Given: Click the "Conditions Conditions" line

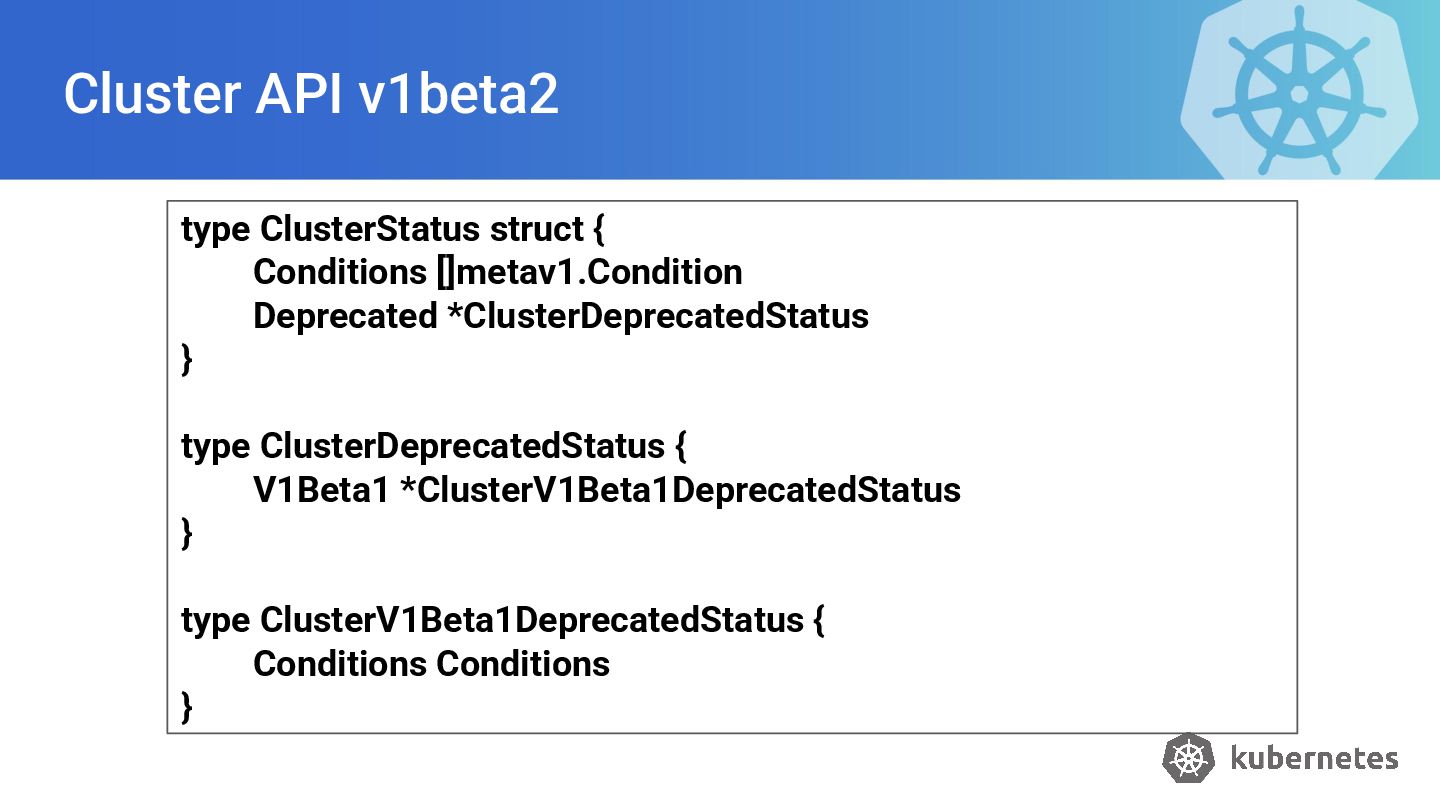Looking at the screenshot, I should (431, 664).
